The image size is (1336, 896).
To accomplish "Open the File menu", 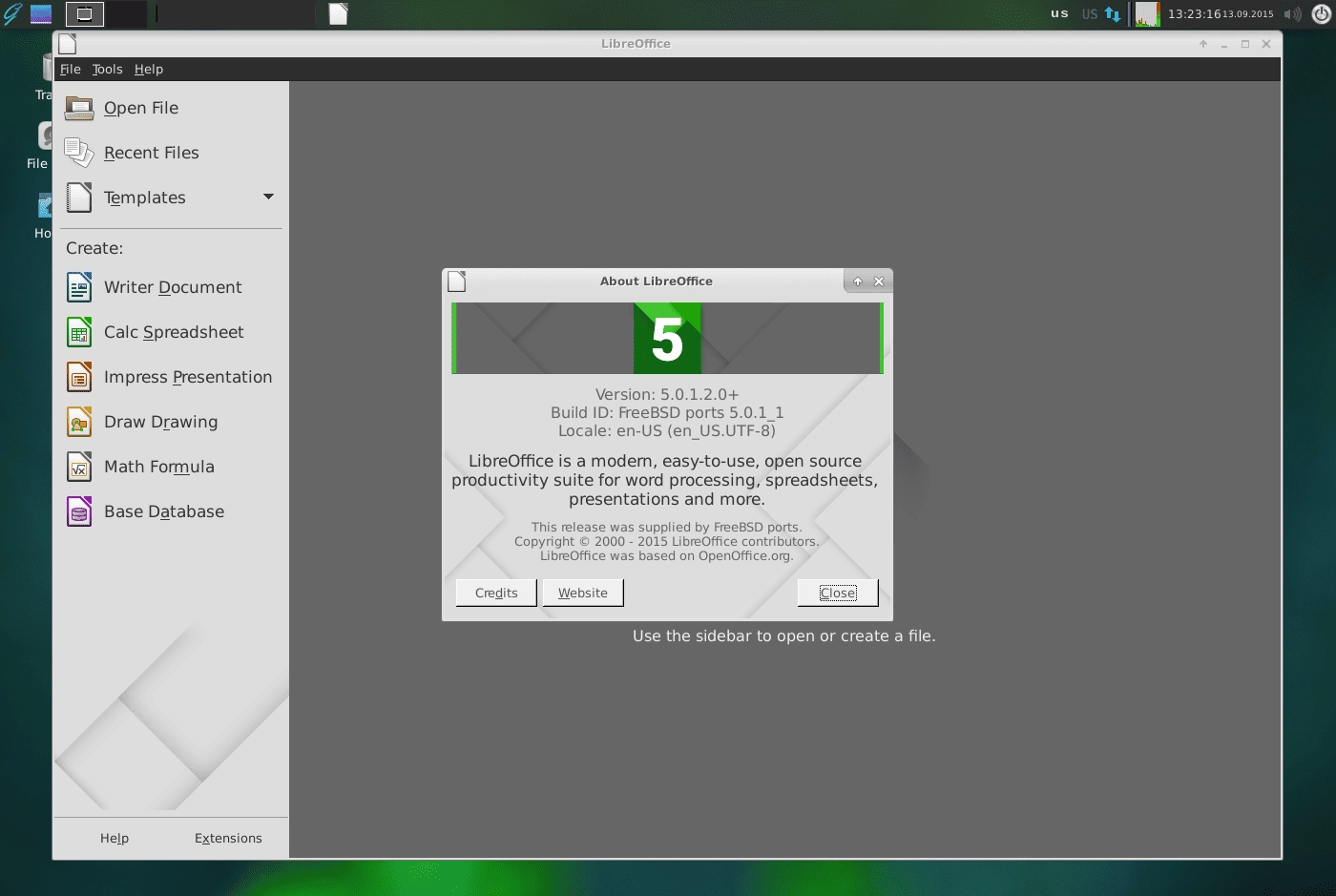I will tap(71, 69).
